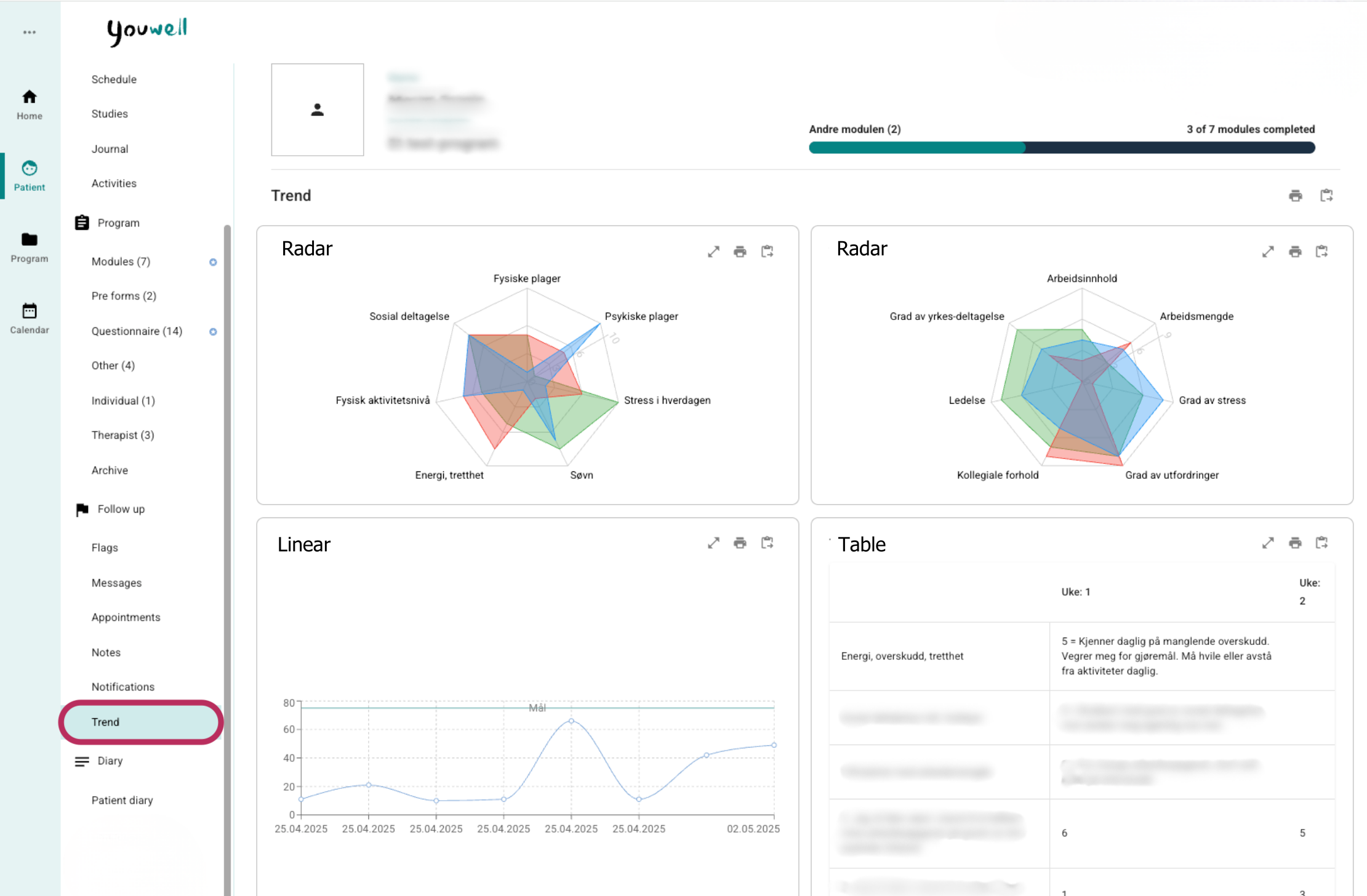Open the Messages page
This screenshot has height=896, width=1367.
point(116,583)
